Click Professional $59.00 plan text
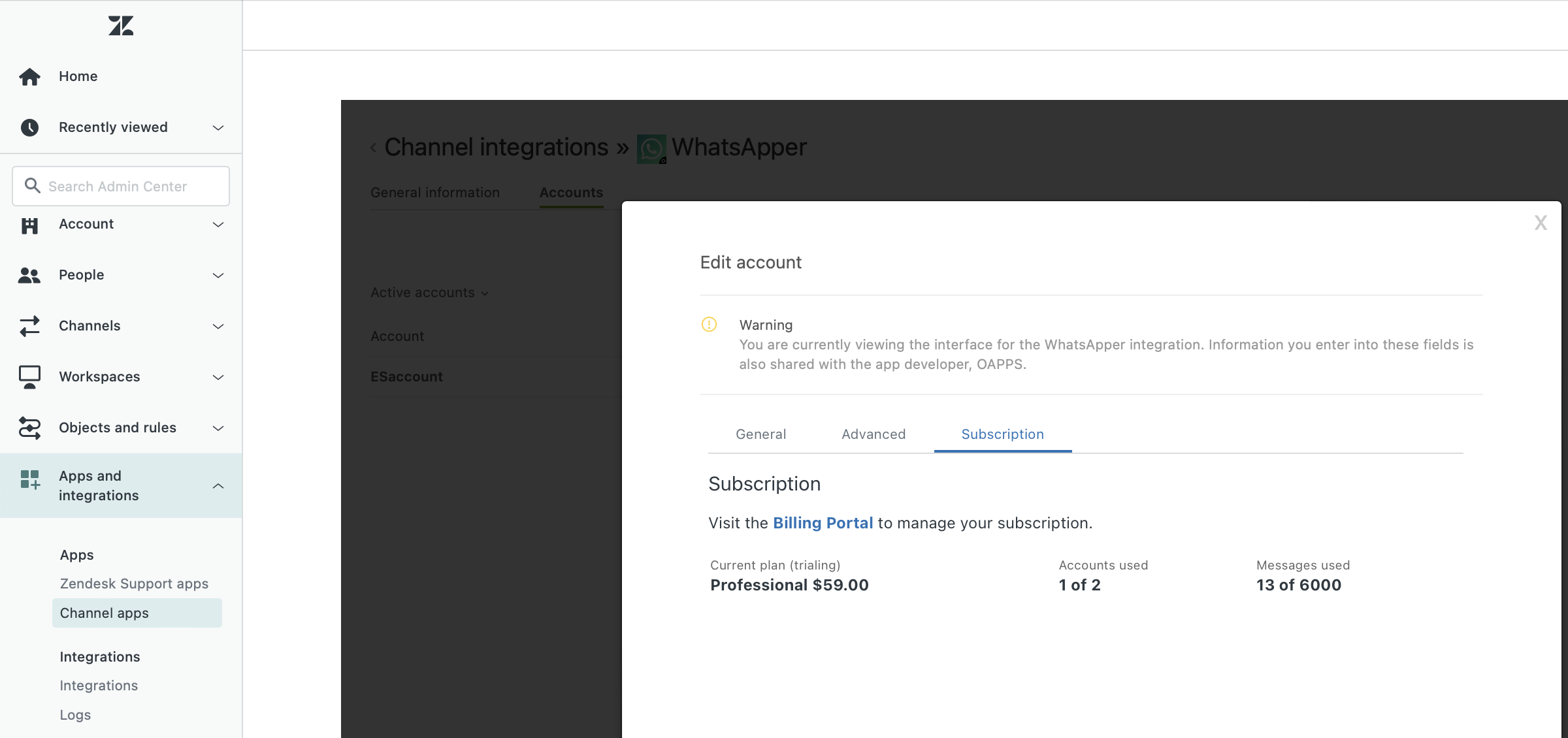 789,585
